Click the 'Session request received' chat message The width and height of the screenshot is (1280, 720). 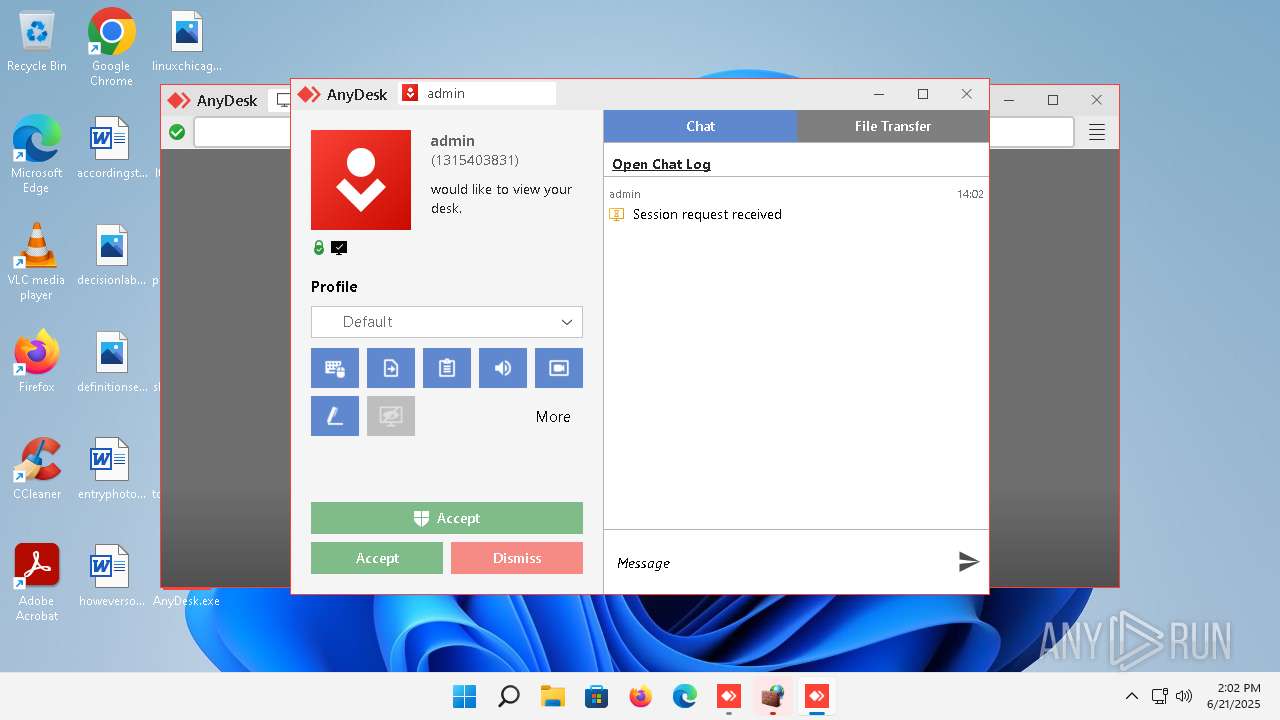(x=707, y=215)
